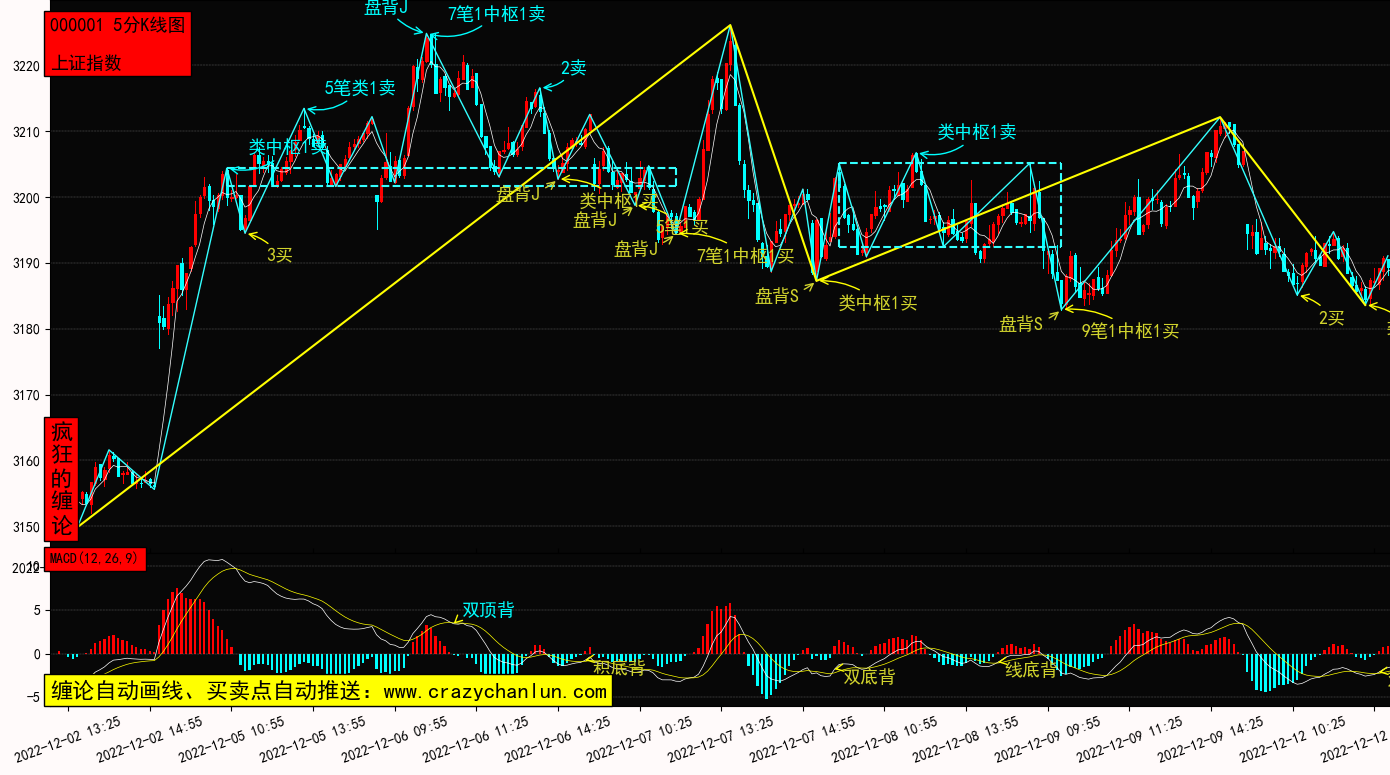Click the 3160 price axis value
Screen dimensions: 1390x775
click(x=25, y=462)
